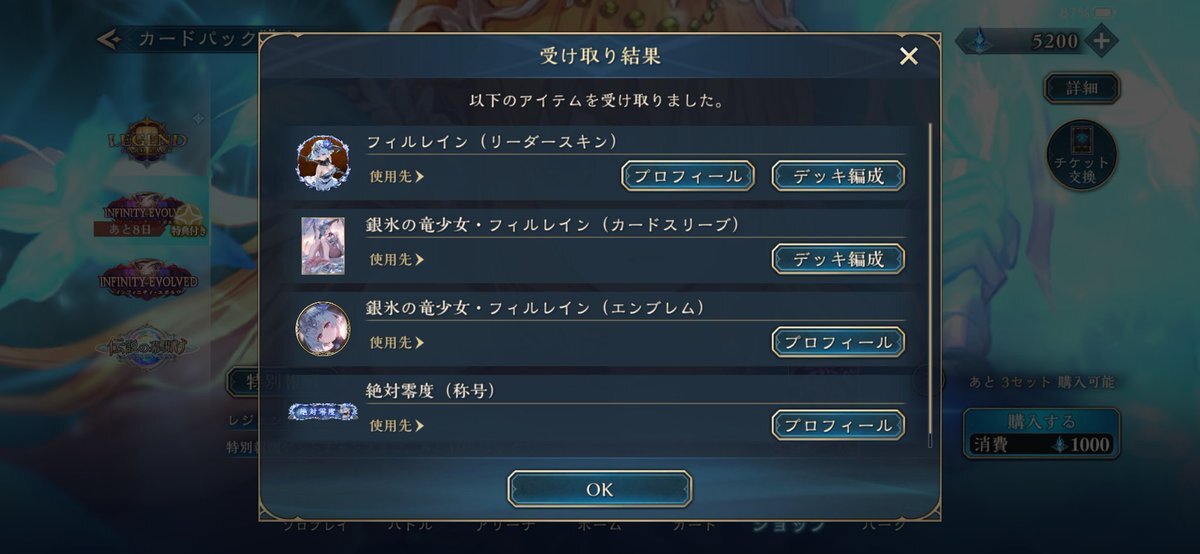The height and width of the screenshot is (554, 1200).
Task: Tap the plus icon beside 5200 crystals
Action: 1100,41
